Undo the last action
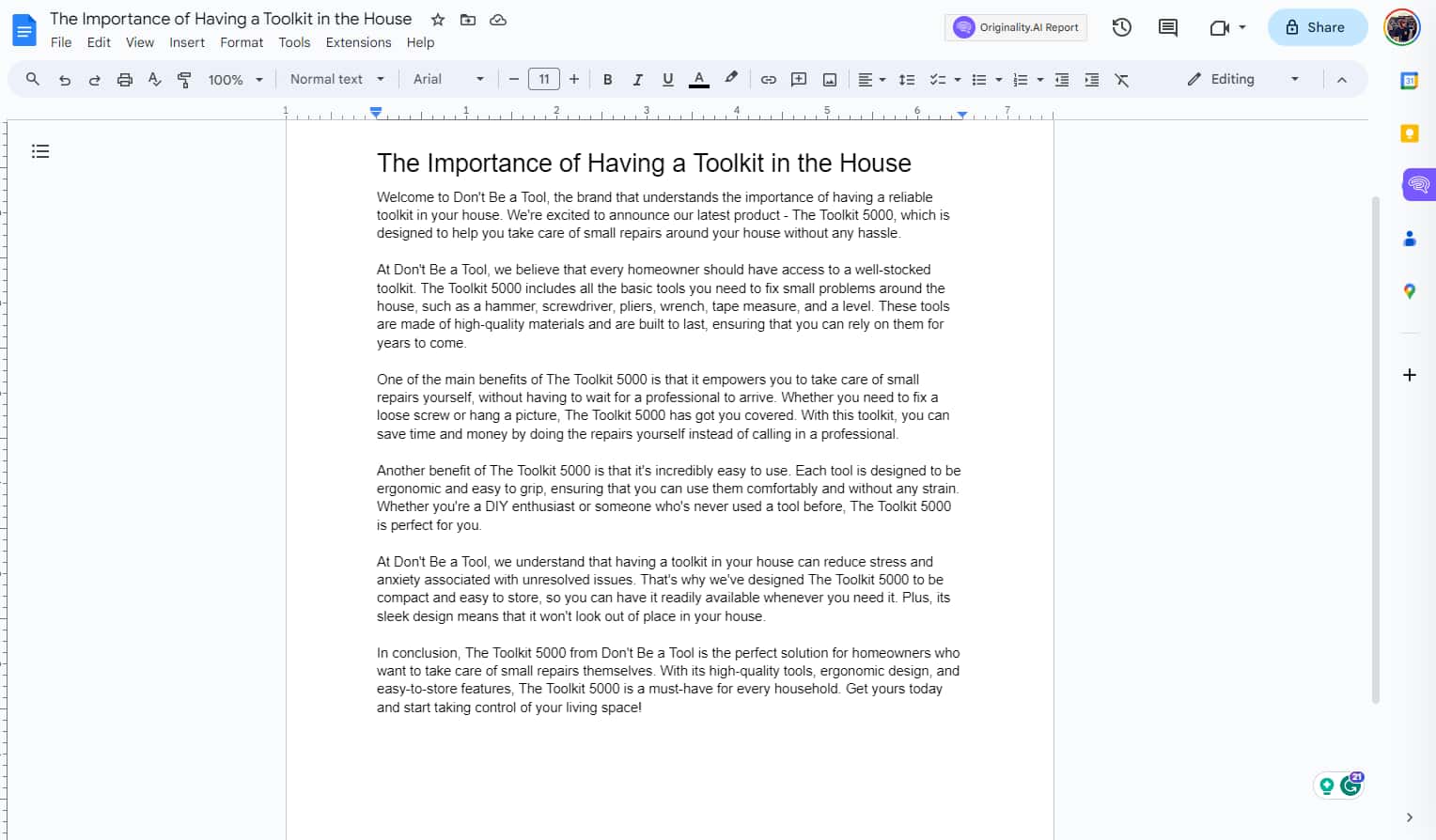Viewport: 1436px width, 840px height. tap(64, 79)
